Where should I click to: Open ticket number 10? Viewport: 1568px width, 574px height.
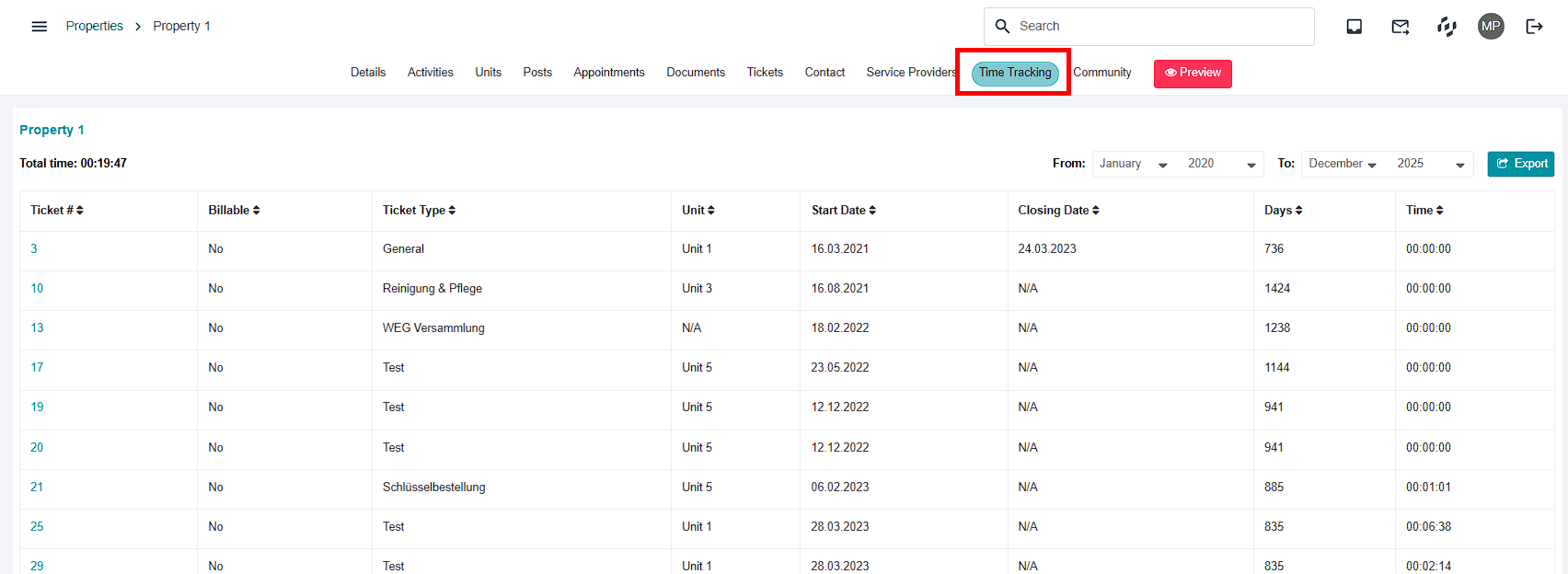coord(37,289)
